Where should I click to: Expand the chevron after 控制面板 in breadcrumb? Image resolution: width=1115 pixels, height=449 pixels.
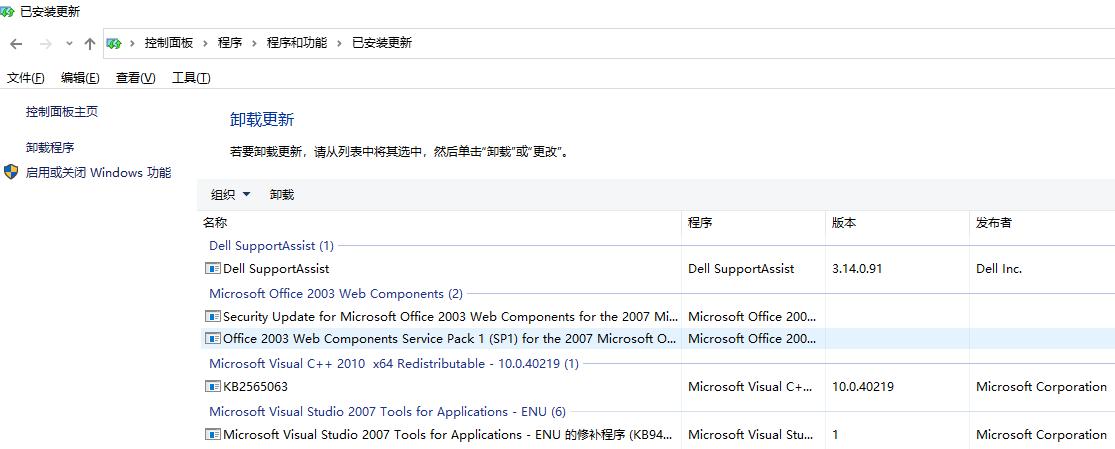pos(205,43)
